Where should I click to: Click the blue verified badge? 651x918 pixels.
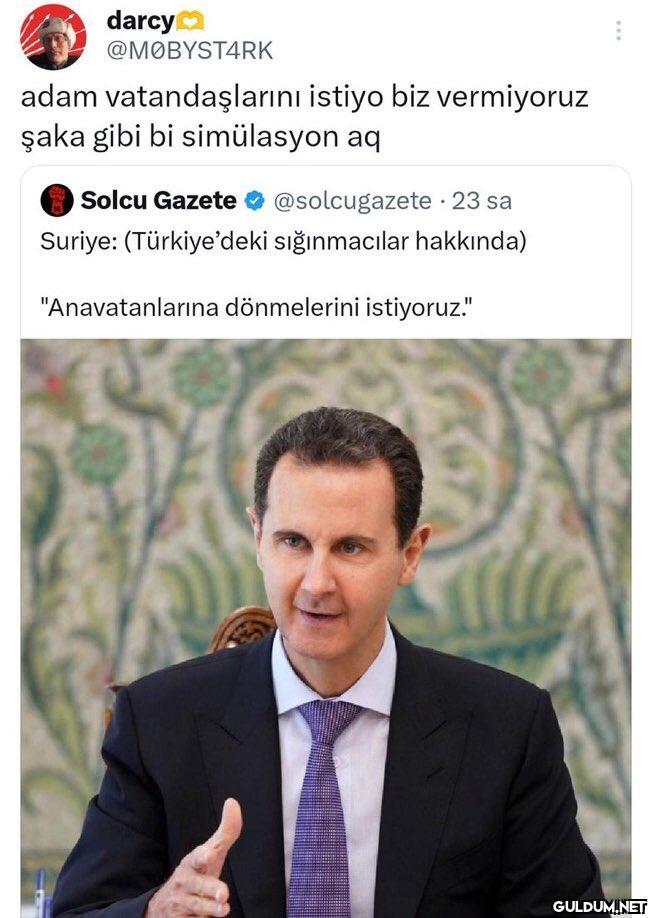(x=254, y=201)
